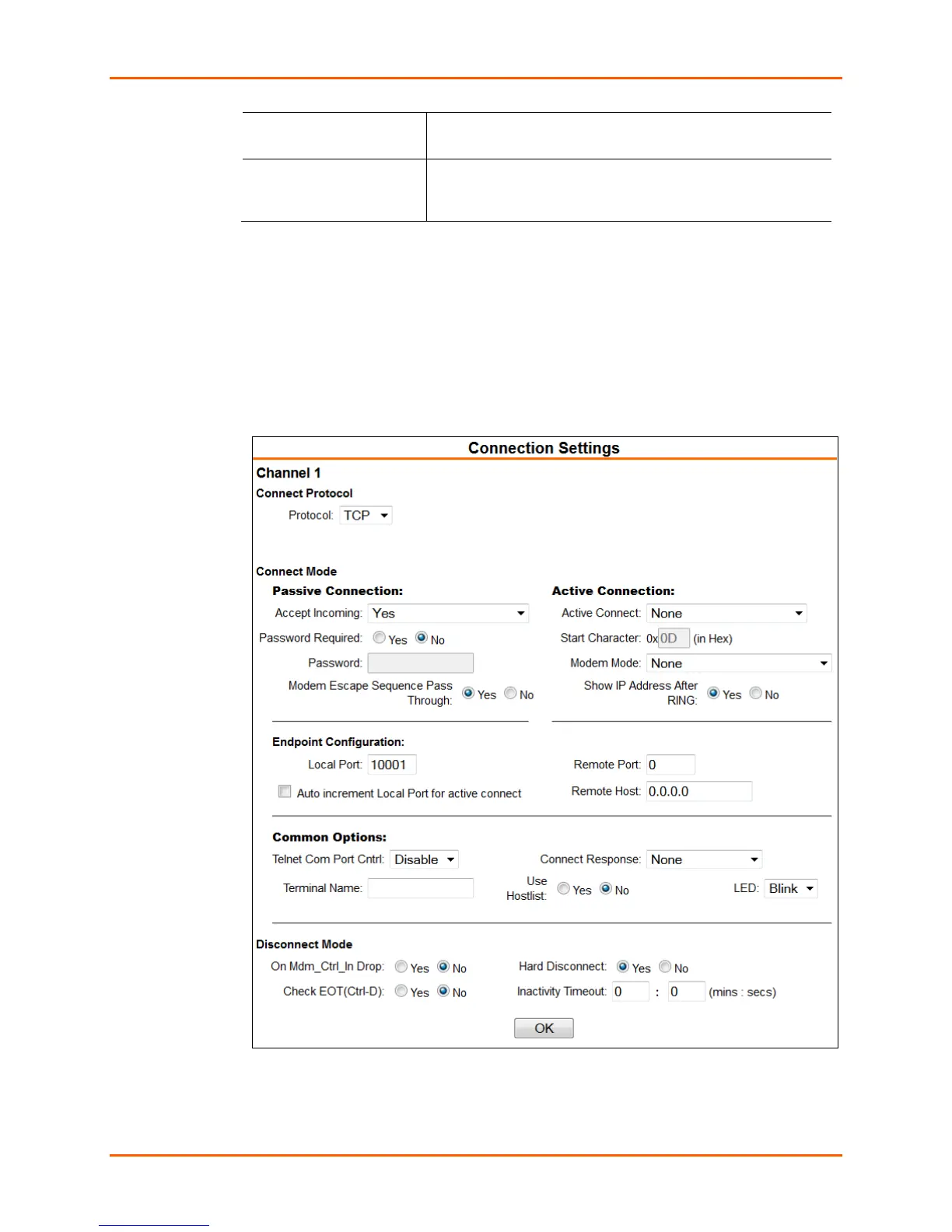Select No for Password Required
This screenshot has height=1232, width=952.
coord(422,638)
